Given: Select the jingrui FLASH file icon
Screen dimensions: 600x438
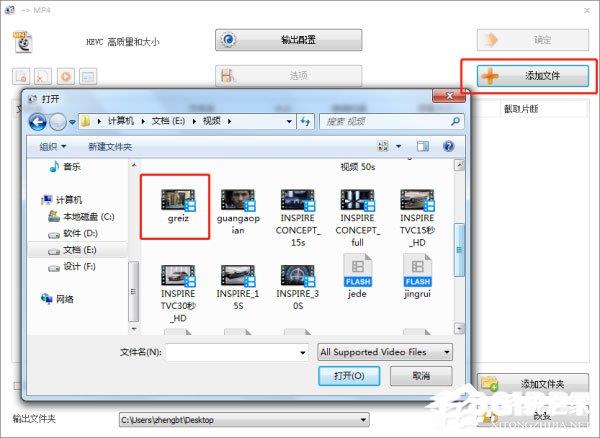Looking at the screenshot, I should coord(417,270).
